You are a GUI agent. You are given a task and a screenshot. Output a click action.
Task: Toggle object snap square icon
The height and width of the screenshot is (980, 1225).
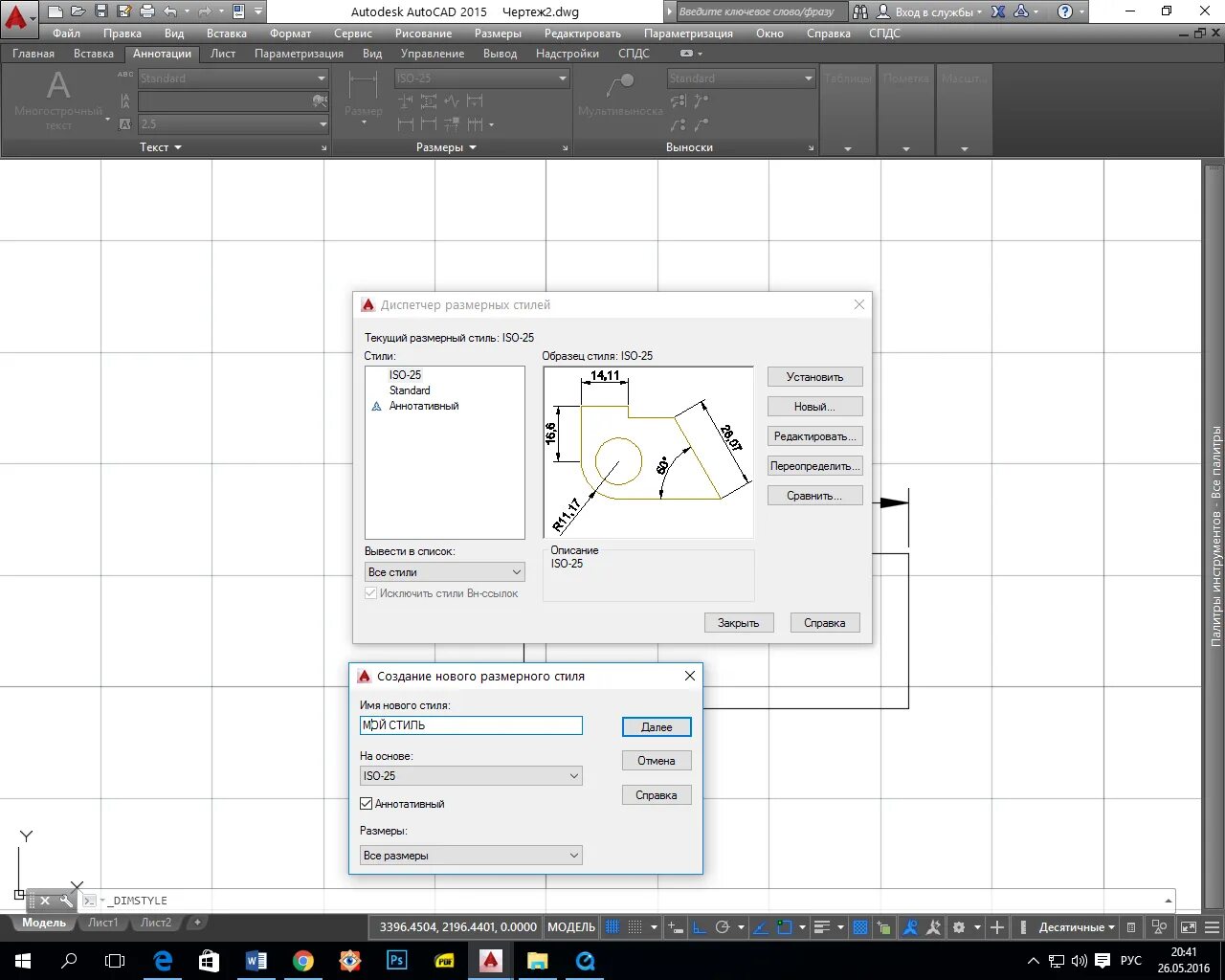785,926
